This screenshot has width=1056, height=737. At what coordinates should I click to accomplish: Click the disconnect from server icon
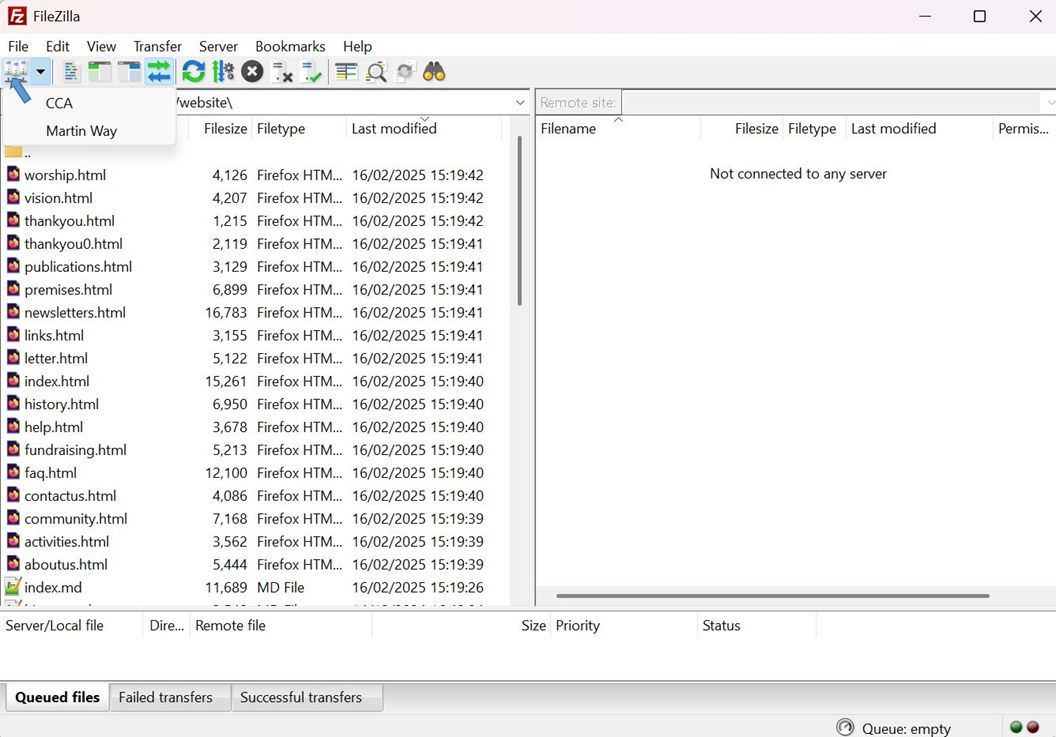(x=282, y=72)
